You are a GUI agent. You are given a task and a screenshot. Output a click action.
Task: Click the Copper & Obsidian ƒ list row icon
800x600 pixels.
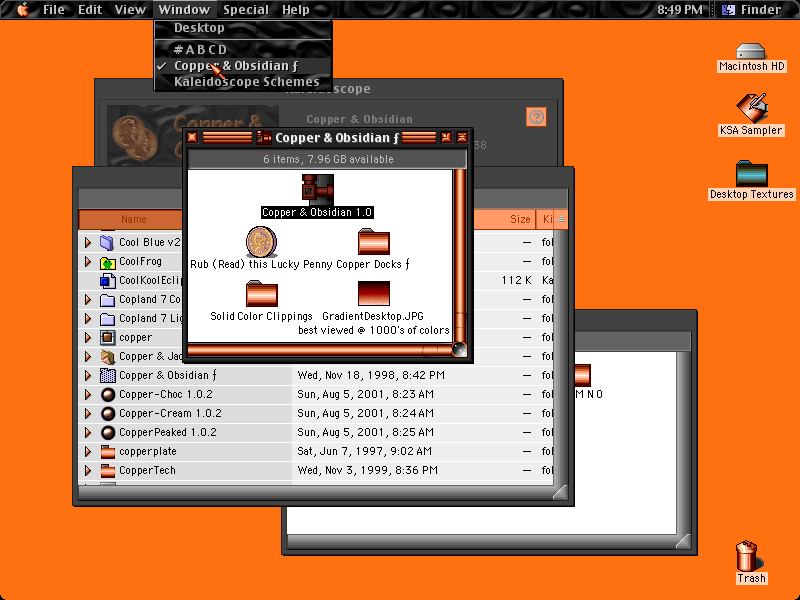107,376
